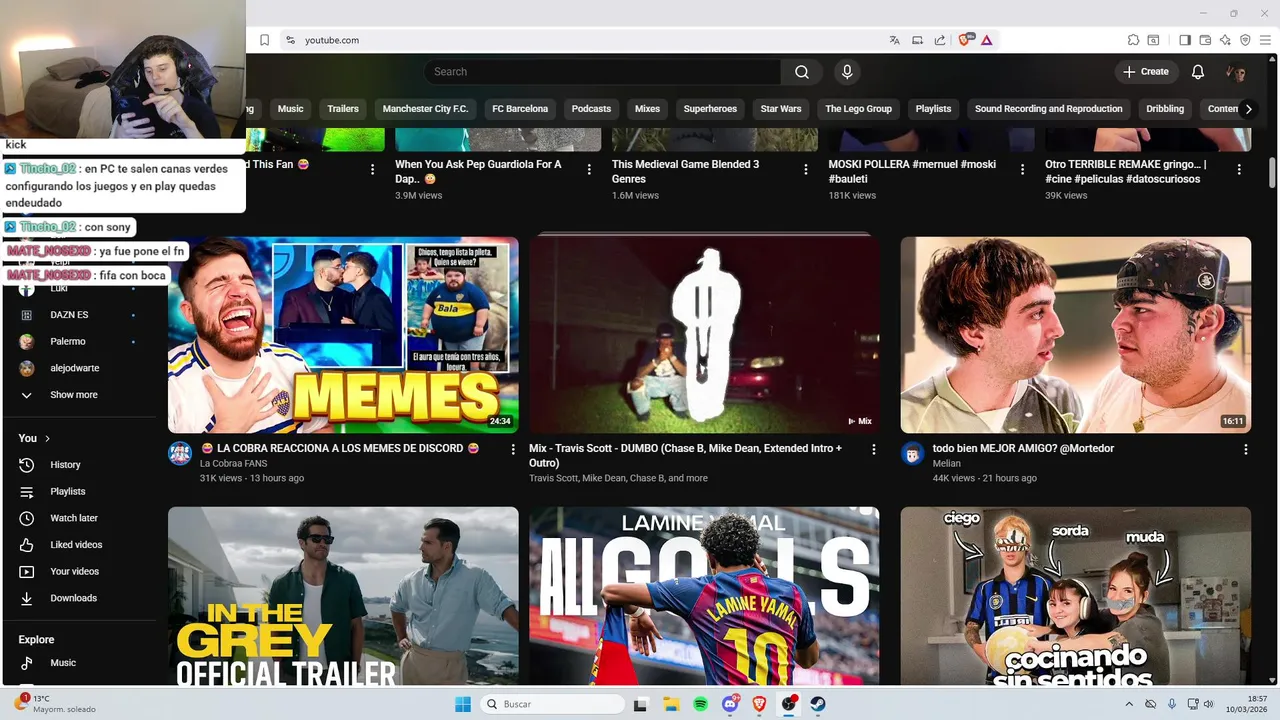
Task: Open options for Medieval Game short
Action: (806, 170)
